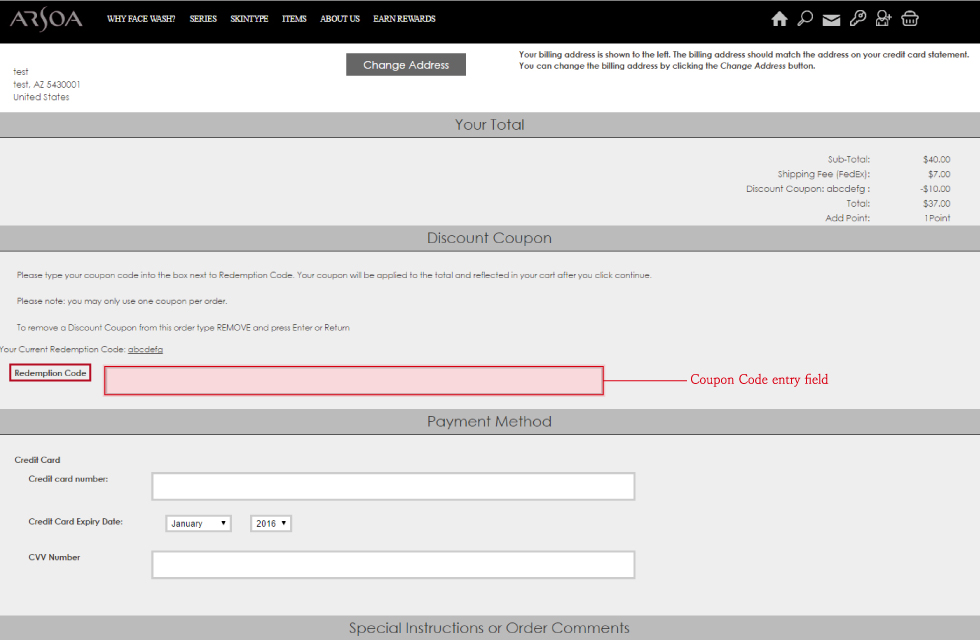This screenshot has width=980, height=640.
Task: Click the ARSOA logo
Action: pyautogui.click(x=46, y=19)
